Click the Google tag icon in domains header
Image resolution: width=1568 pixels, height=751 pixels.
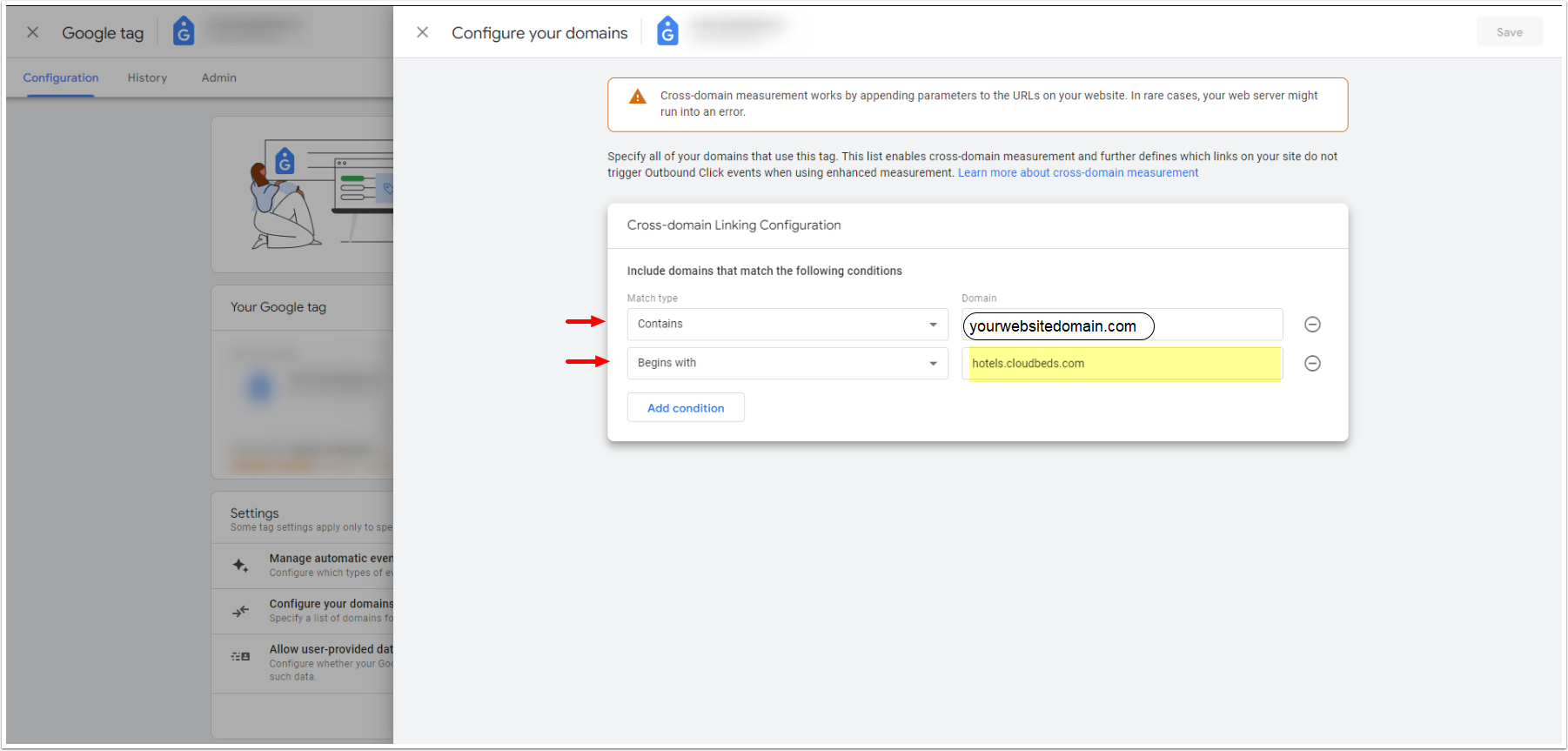[x=667, y=31]
